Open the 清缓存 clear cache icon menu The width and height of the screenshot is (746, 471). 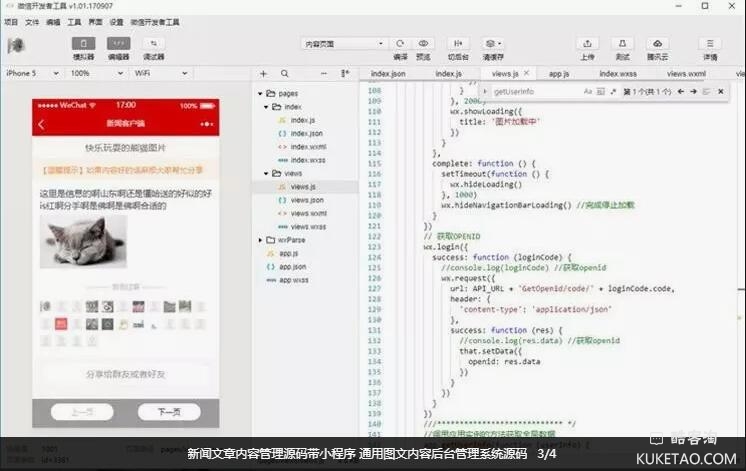pos(493,43)
